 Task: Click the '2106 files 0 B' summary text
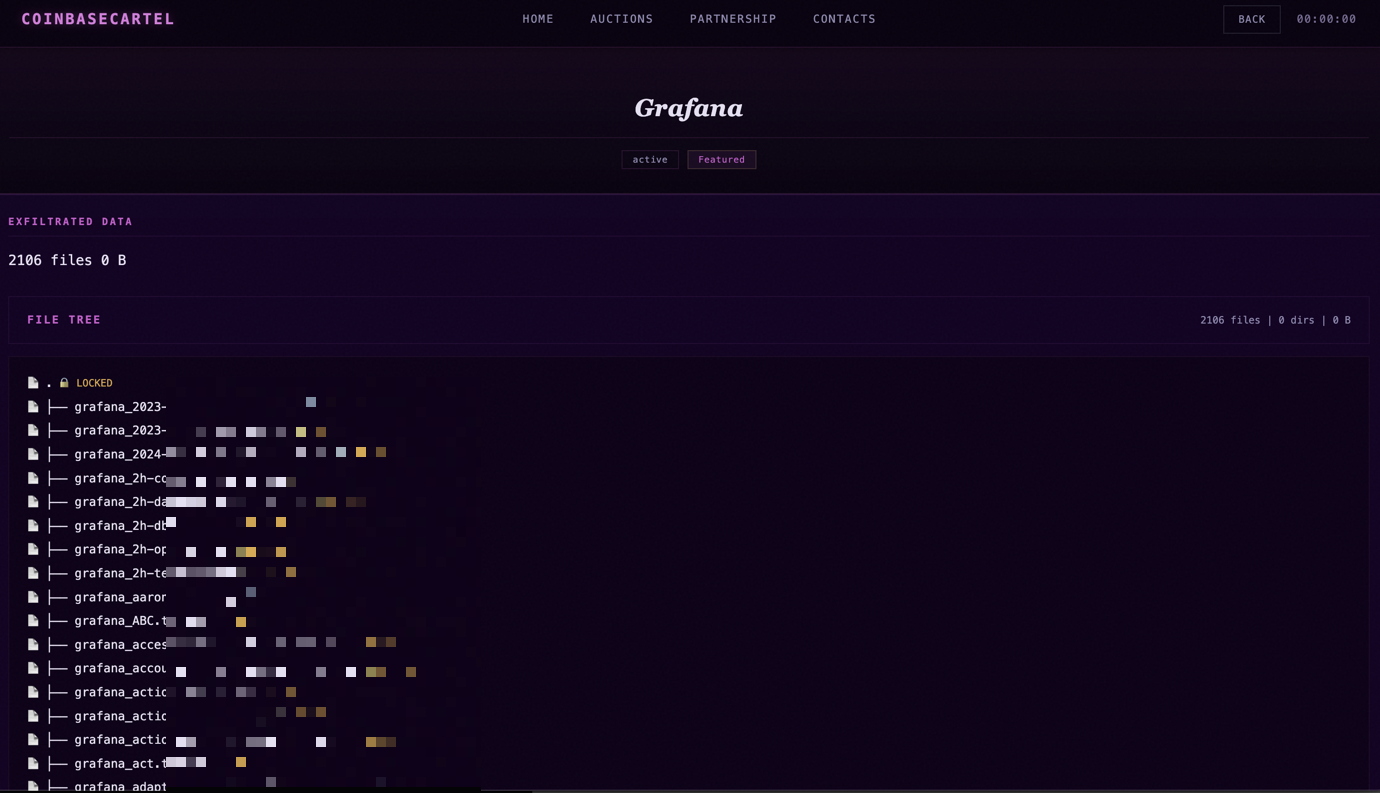click(67, 260)
